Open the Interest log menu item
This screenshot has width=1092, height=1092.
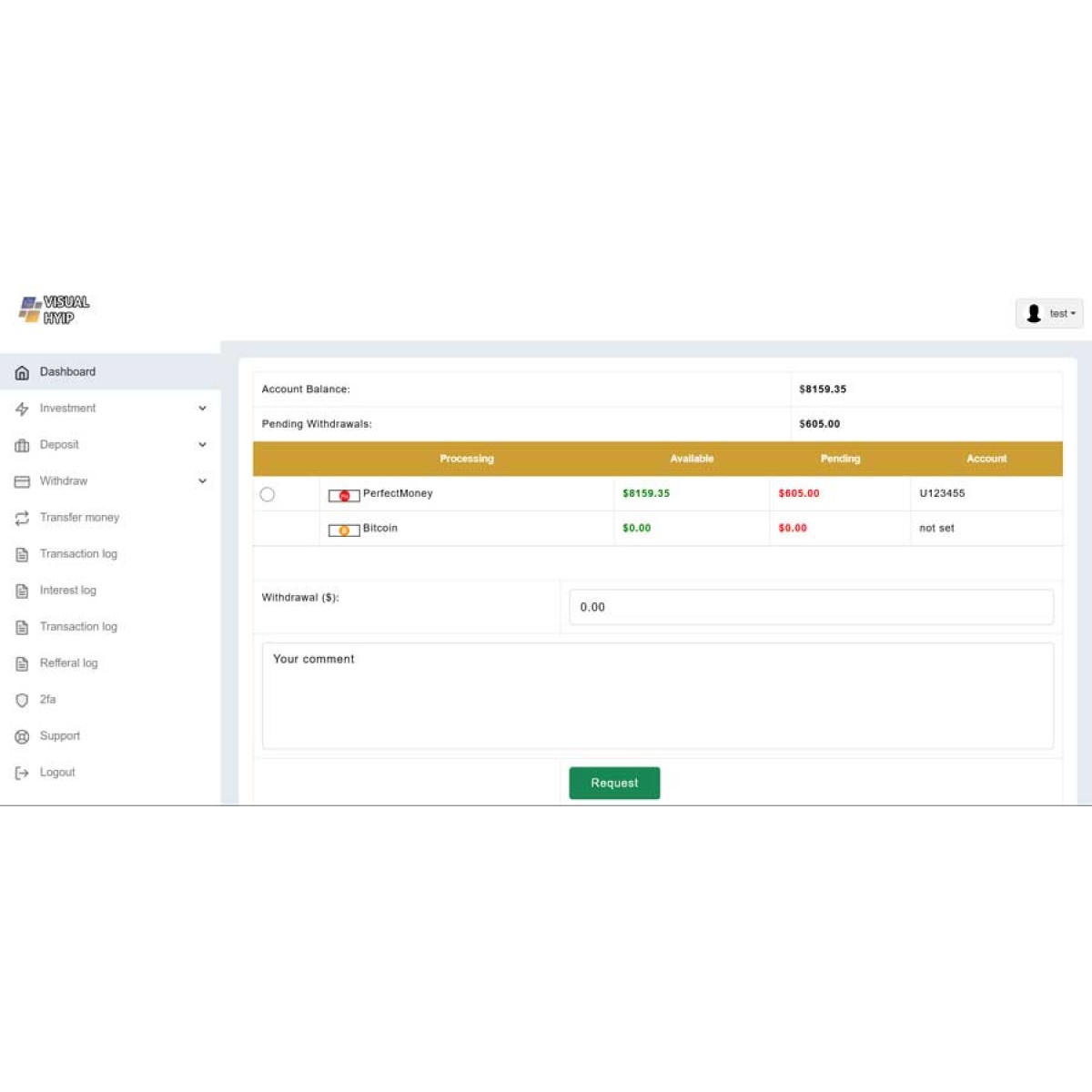(67, 591)
